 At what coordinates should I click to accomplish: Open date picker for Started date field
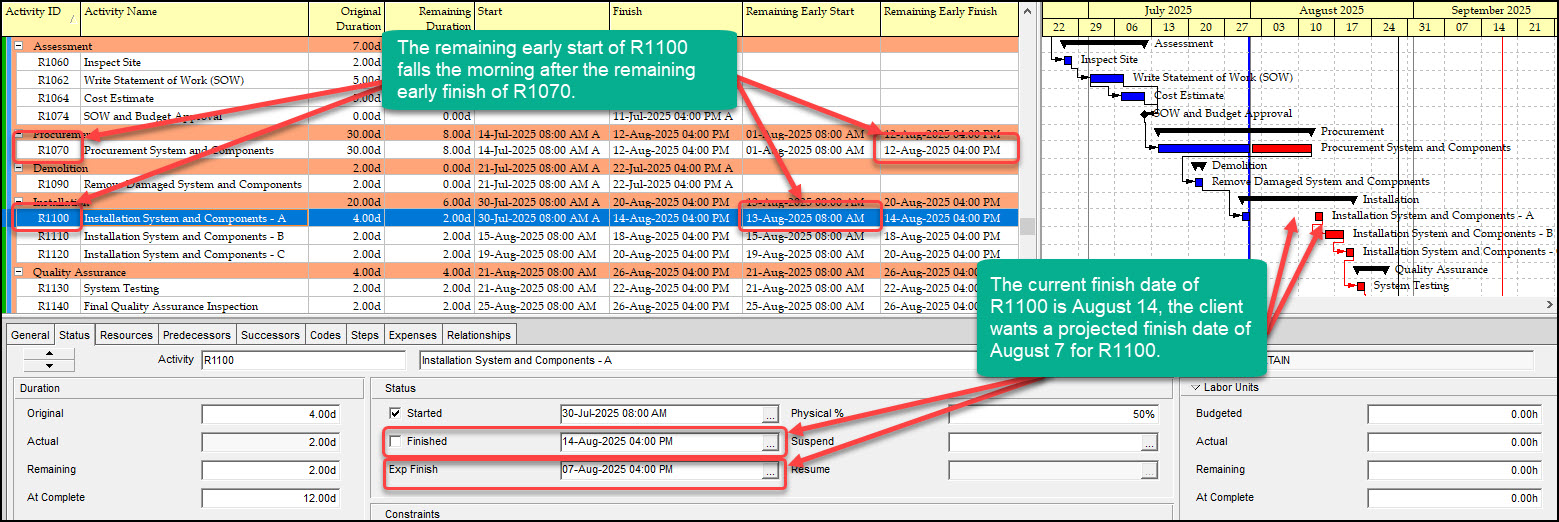pyautogui.click(x=769, y=414)
